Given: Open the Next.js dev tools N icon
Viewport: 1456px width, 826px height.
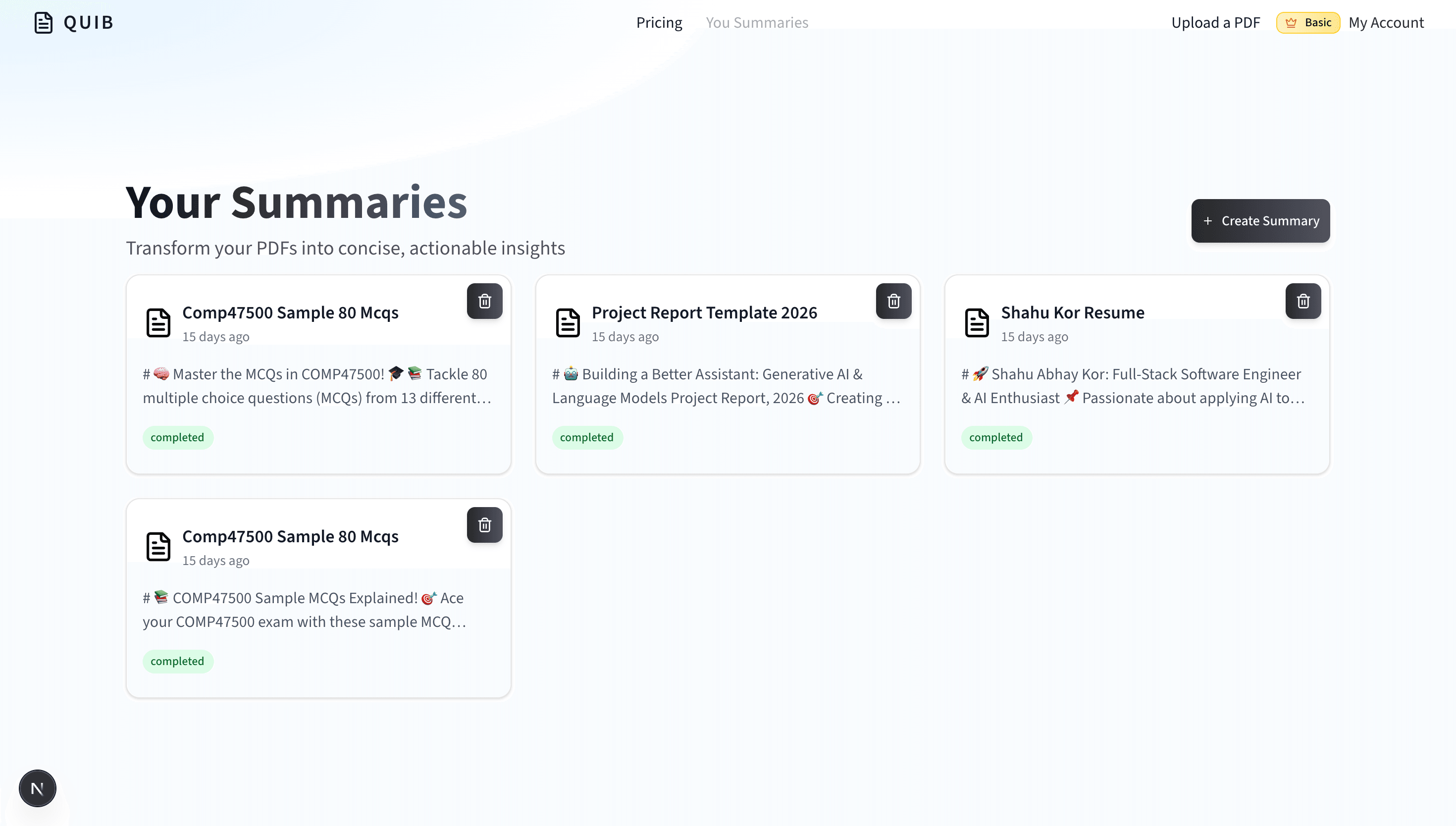Looking at the screenshot, I should (x=38, y=788).
